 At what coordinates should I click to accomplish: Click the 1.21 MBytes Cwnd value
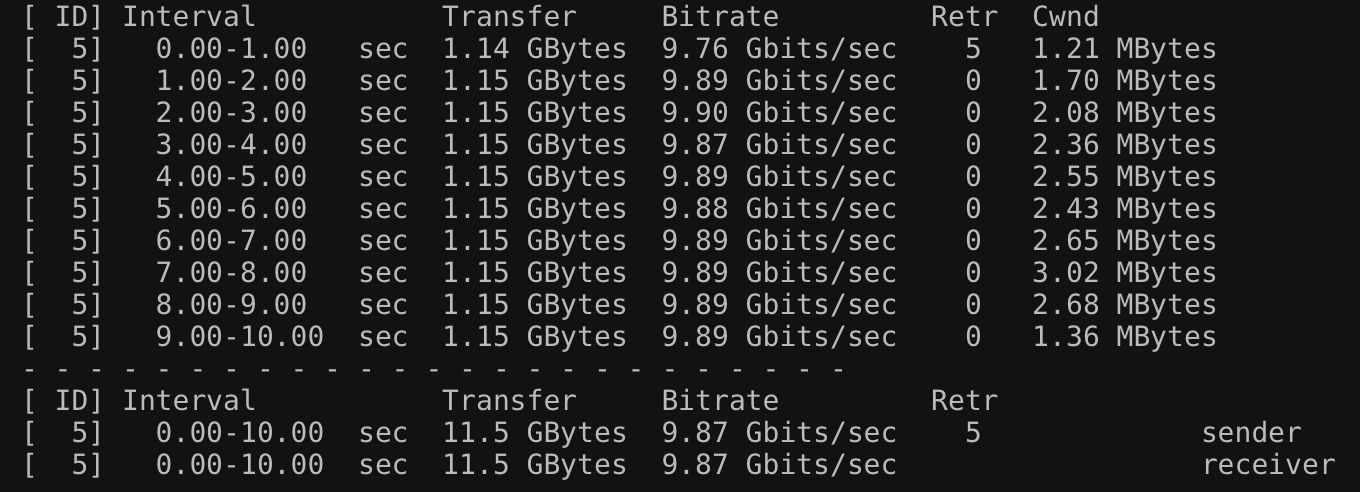1125,49
